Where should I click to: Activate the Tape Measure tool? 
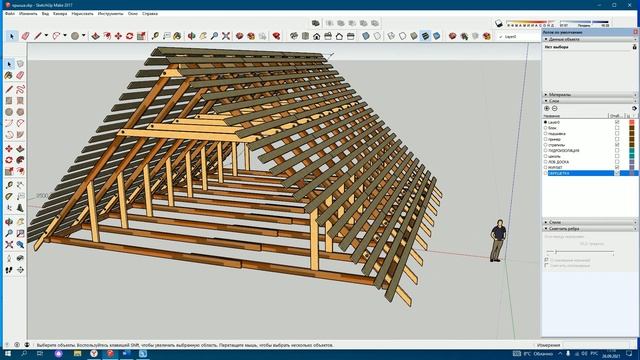[155, 36]
